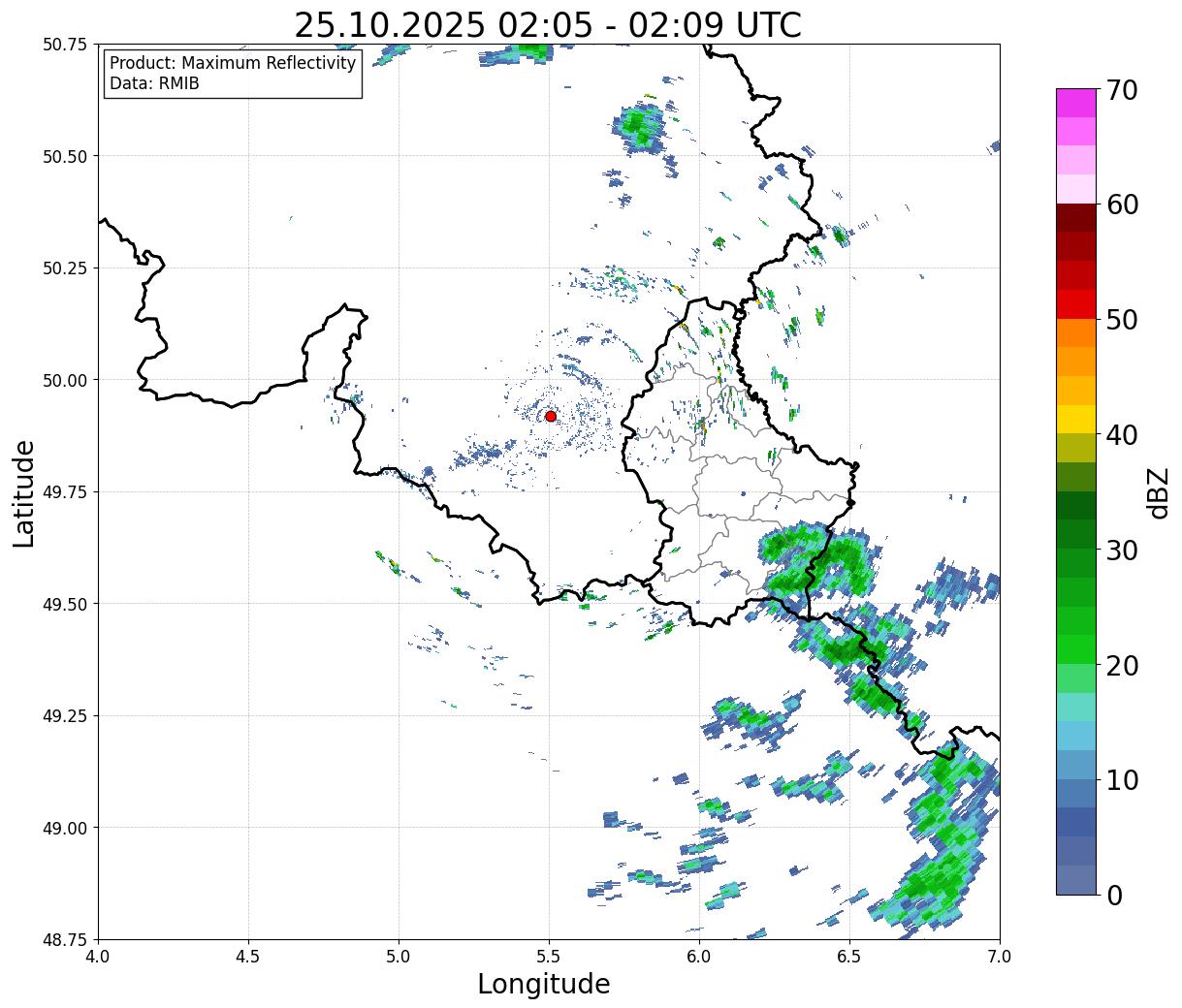
Task: Click the longitude tick label 4.0
Action: point(98,956)
